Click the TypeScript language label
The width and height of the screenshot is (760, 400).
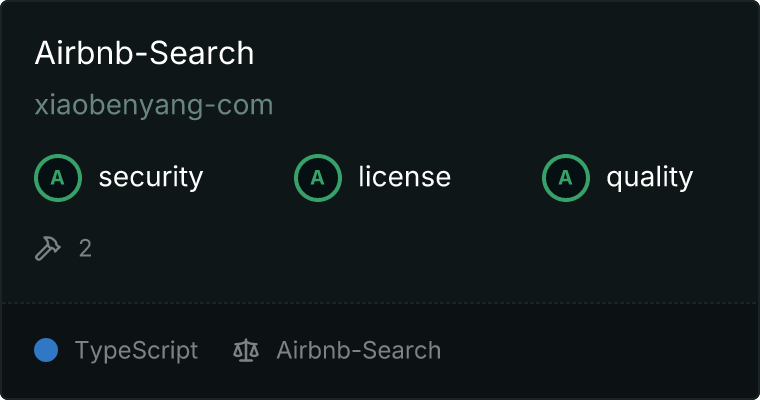click(x=136, y=350)
